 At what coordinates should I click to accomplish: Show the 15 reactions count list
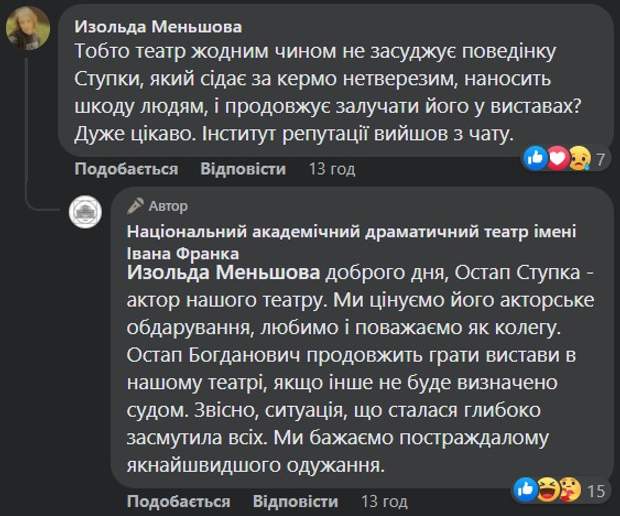click(597, 490)
